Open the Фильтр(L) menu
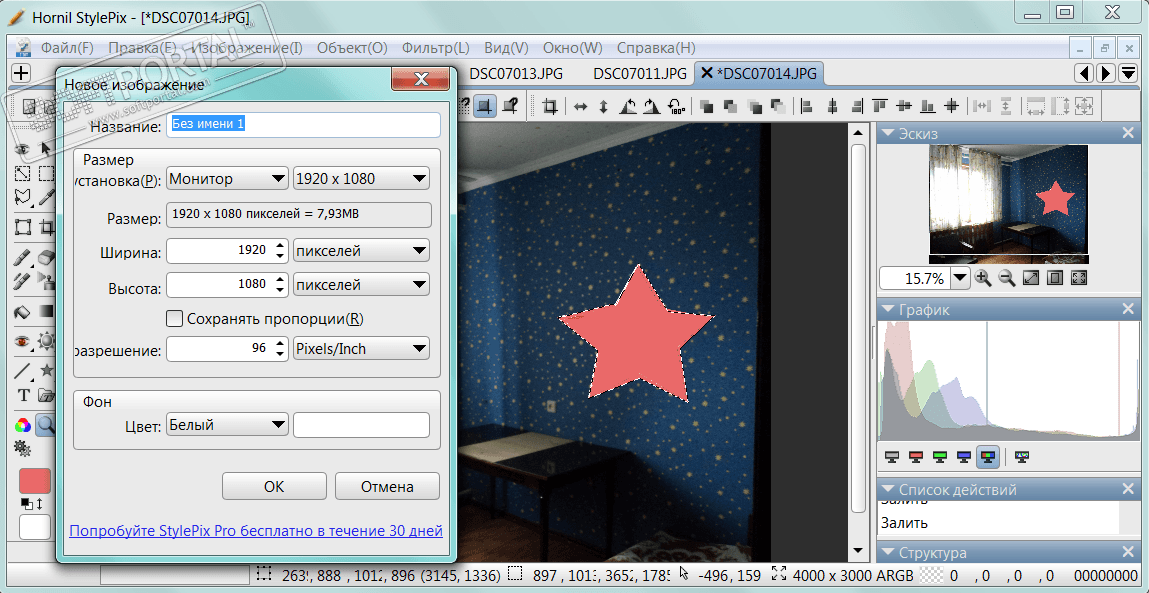1149x593 pixels. pos(435,48)
